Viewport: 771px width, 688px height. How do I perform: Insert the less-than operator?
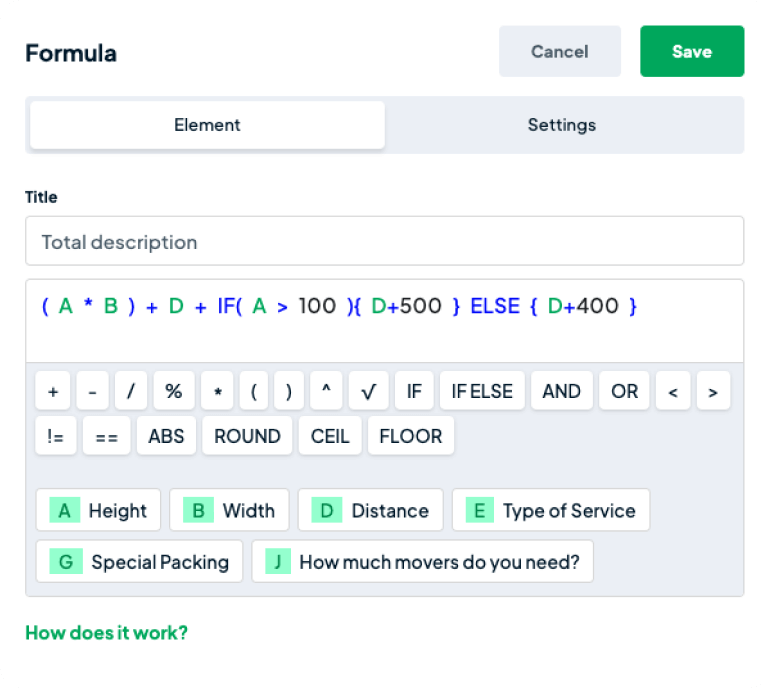[673, 391]
